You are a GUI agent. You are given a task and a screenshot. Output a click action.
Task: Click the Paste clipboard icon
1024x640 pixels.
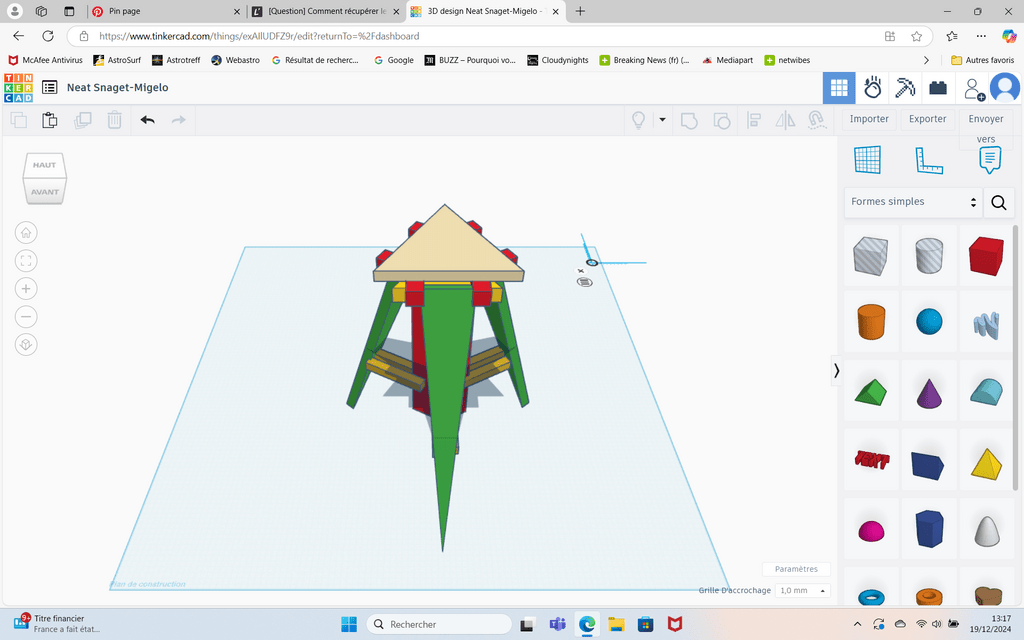tap(50, 120)
